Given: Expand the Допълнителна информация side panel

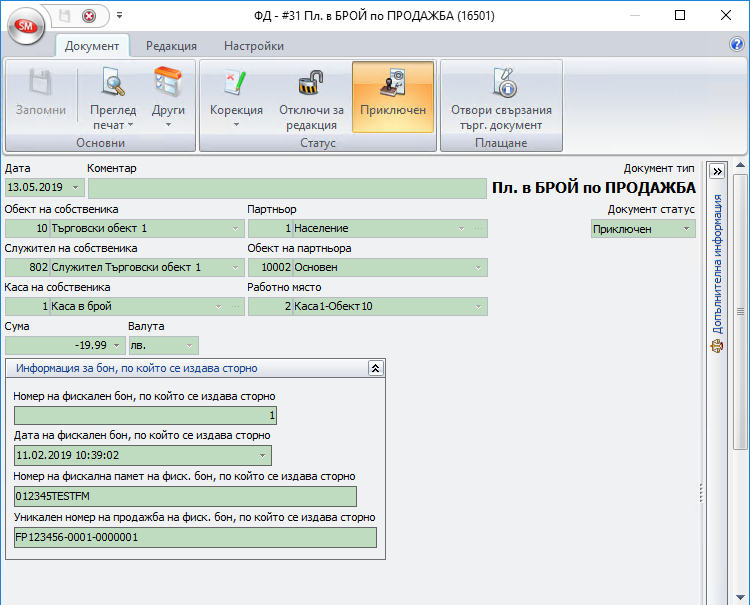Looking at the screenshot, I should [x=717, y=171].
